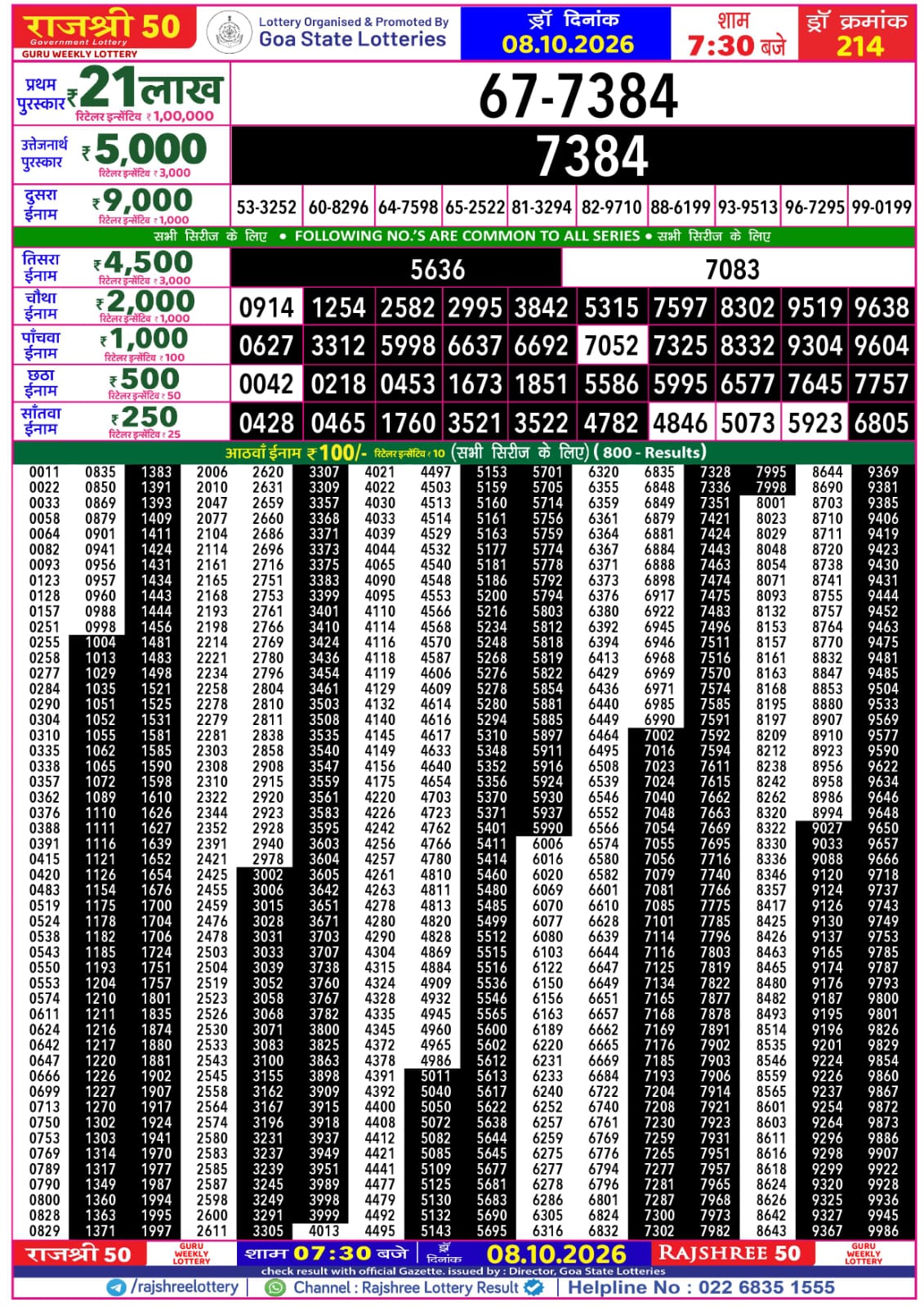Click fifth prize number 7052
The image size is (924, 1307).
(x=611, y=346)
